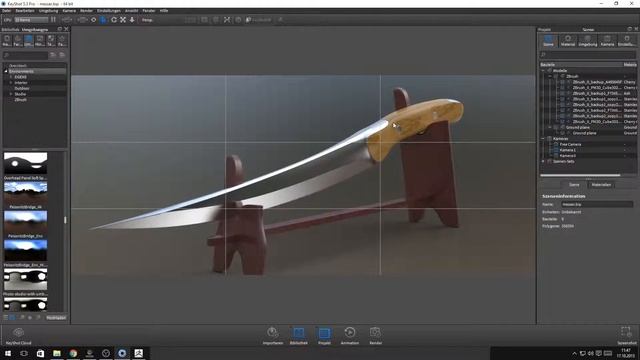The image size is (640, 360).
Task: Click the down-arrow toolbar icon
Action: click(x=132, y=20)
